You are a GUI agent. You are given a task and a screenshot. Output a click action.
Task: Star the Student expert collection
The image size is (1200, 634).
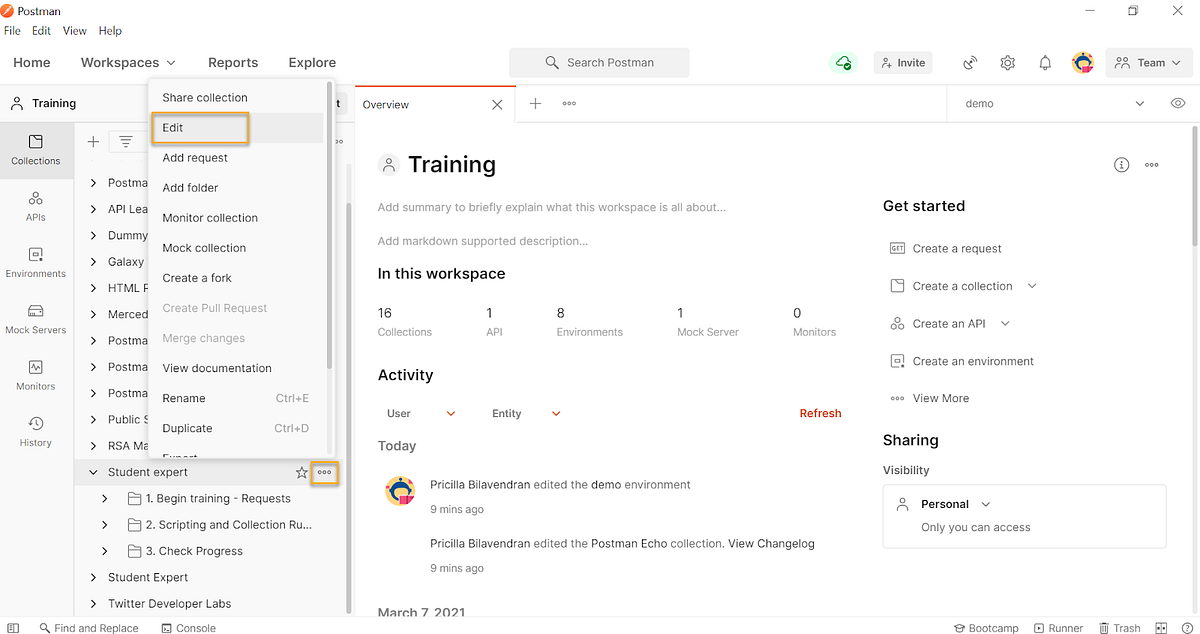[x=301, y=472]
